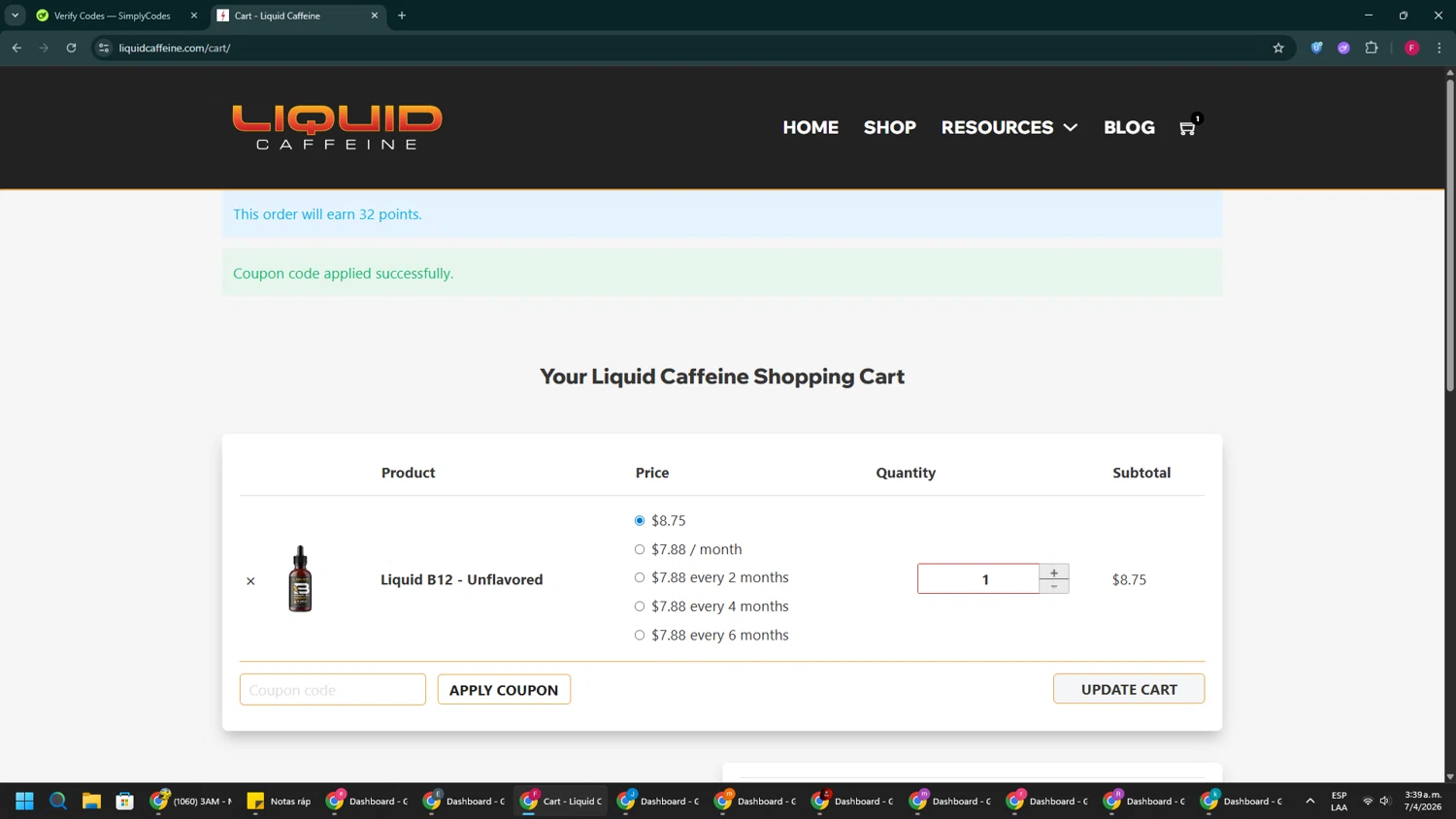Choose $7.88 every 6 months option
The image size is (1456, 819).
[x=639, y=636]
